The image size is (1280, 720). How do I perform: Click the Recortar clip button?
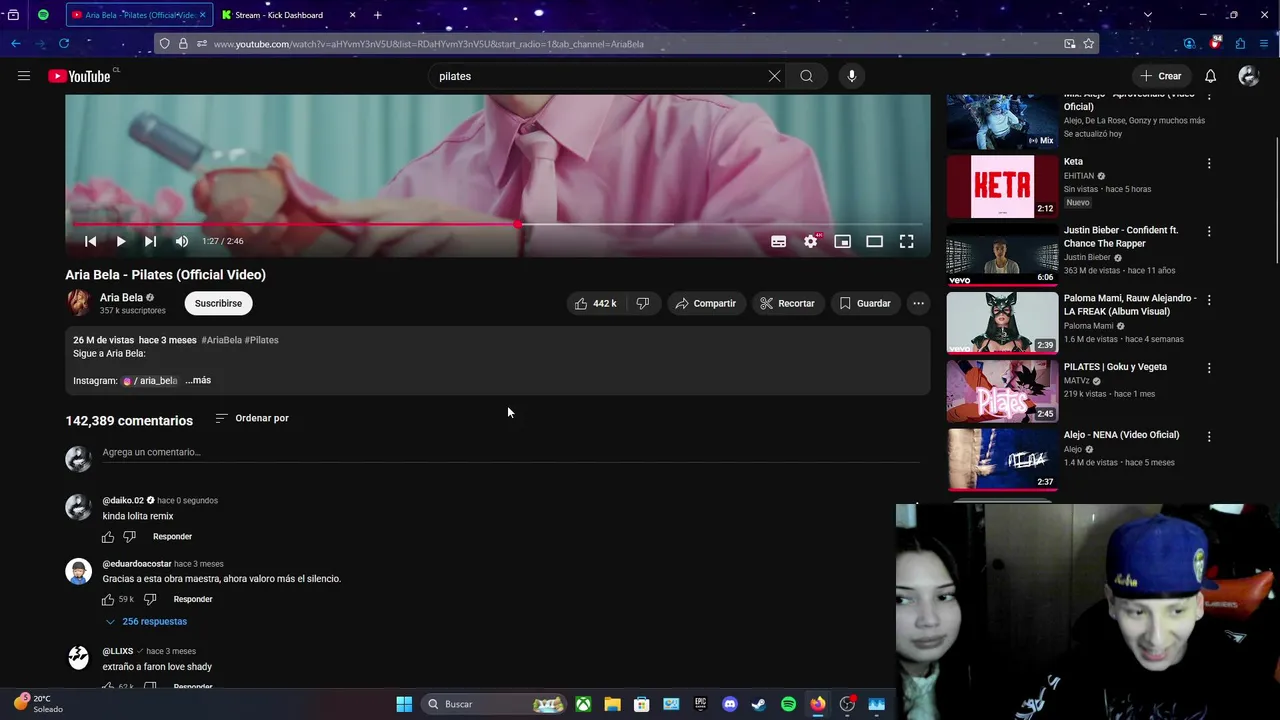tap(788, 303)
